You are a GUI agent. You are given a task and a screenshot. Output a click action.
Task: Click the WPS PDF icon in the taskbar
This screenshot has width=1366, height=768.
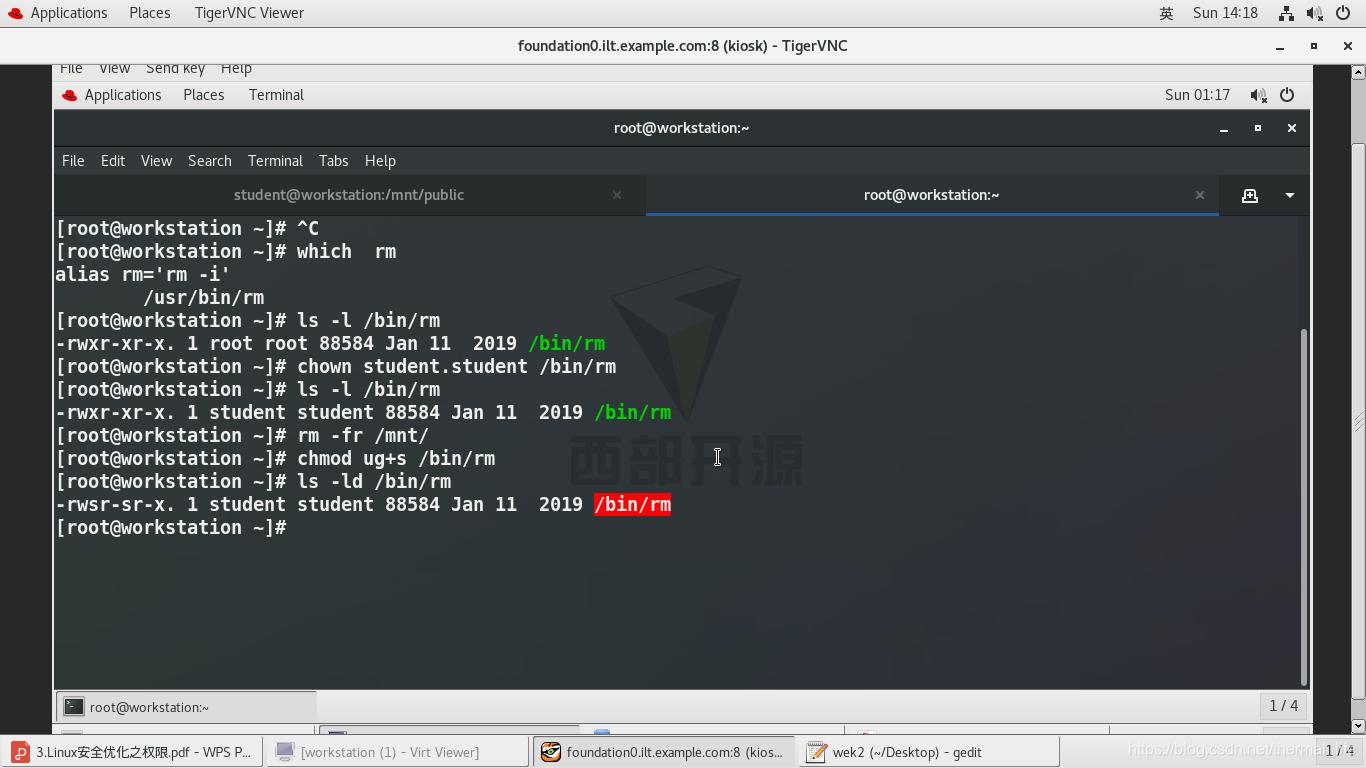(20, 752)
